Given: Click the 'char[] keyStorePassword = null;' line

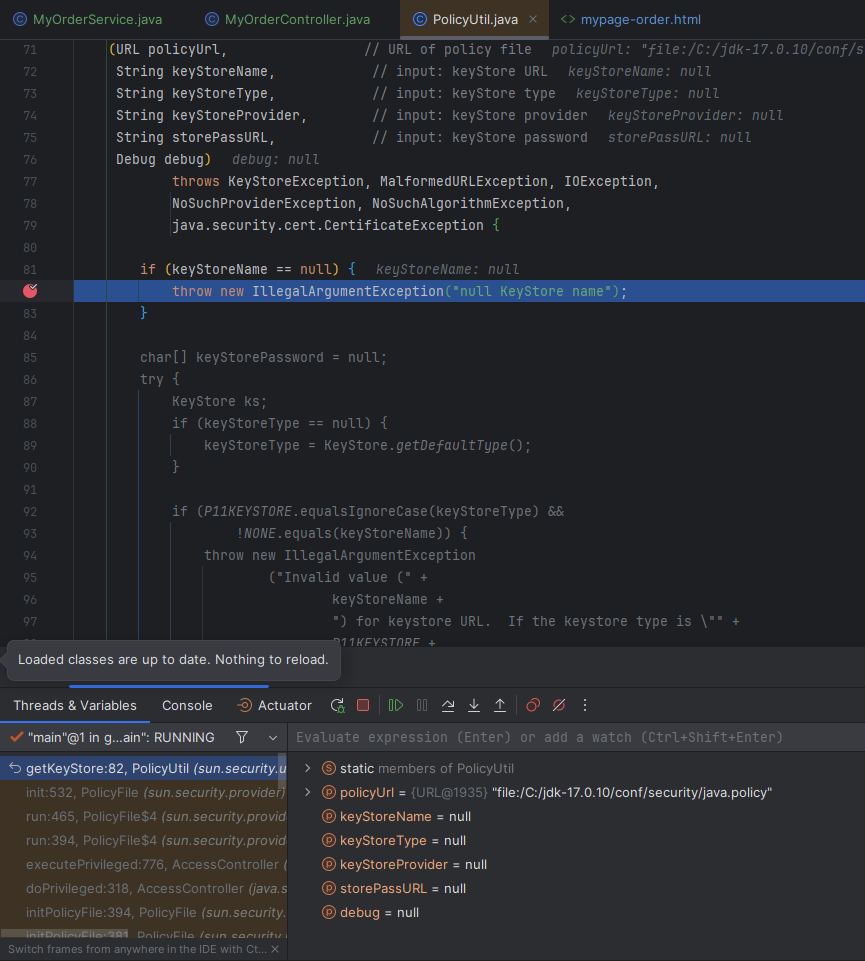Looking at the screenshot, I should [x=264, y=357].
